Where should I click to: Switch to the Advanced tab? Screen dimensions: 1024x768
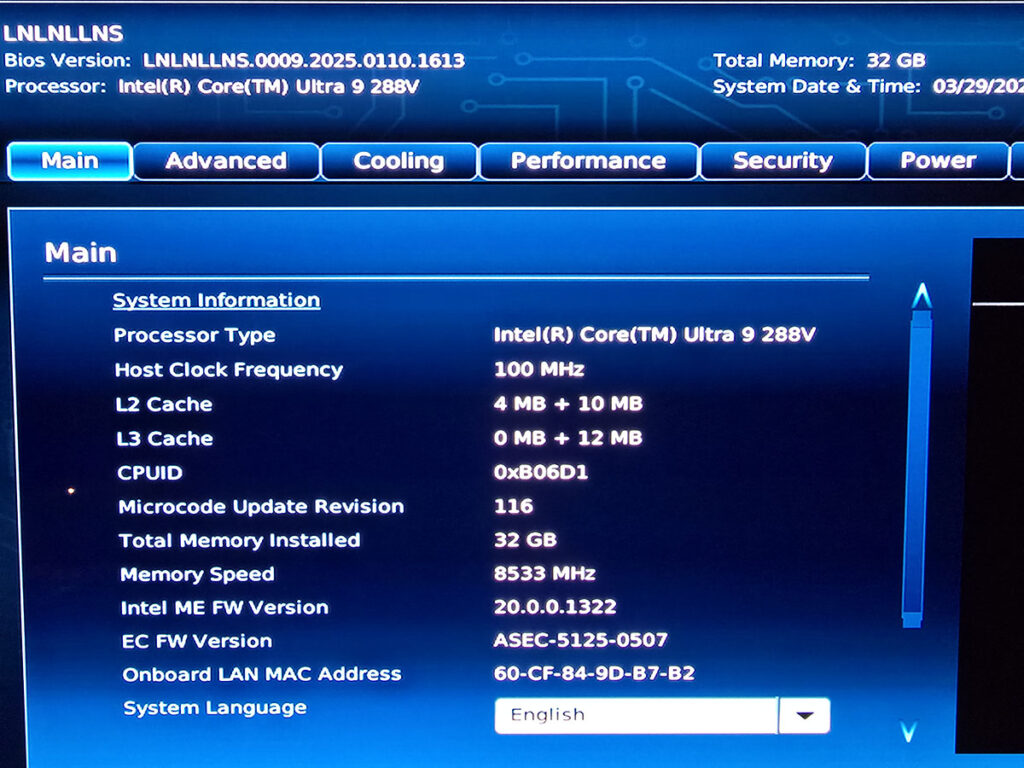click(x=226, y=161)
